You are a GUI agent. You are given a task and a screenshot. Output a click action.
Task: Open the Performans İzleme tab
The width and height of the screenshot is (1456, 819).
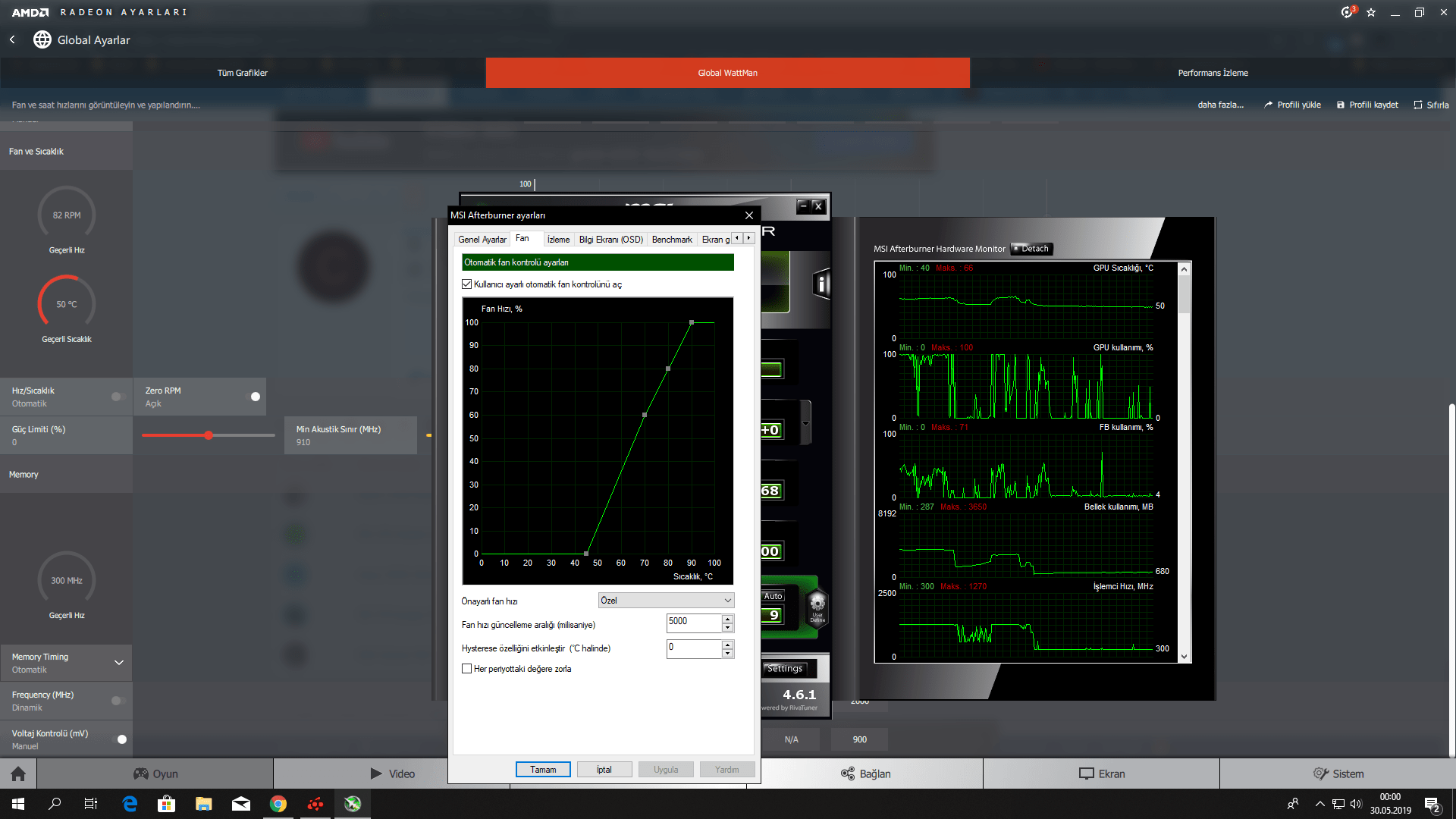(x=1212, y=73)
